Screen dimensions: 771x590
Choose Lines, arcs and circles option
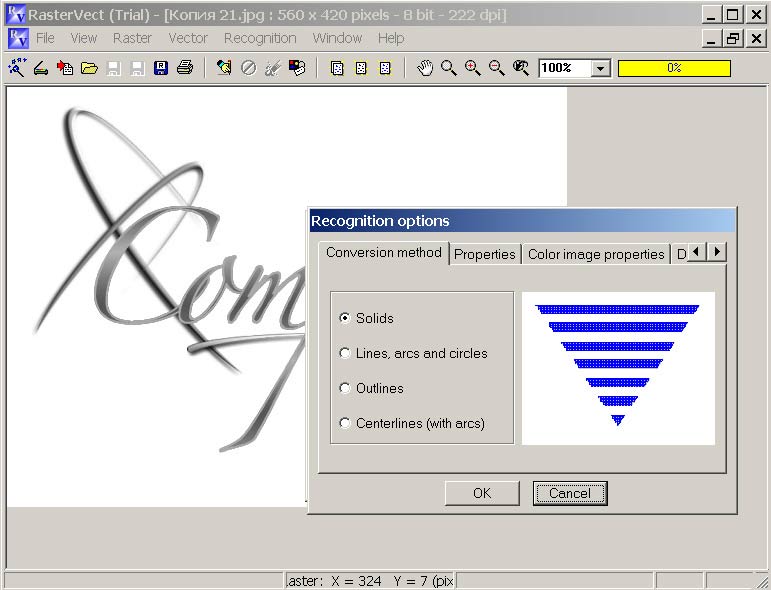[x=346, y=353]
